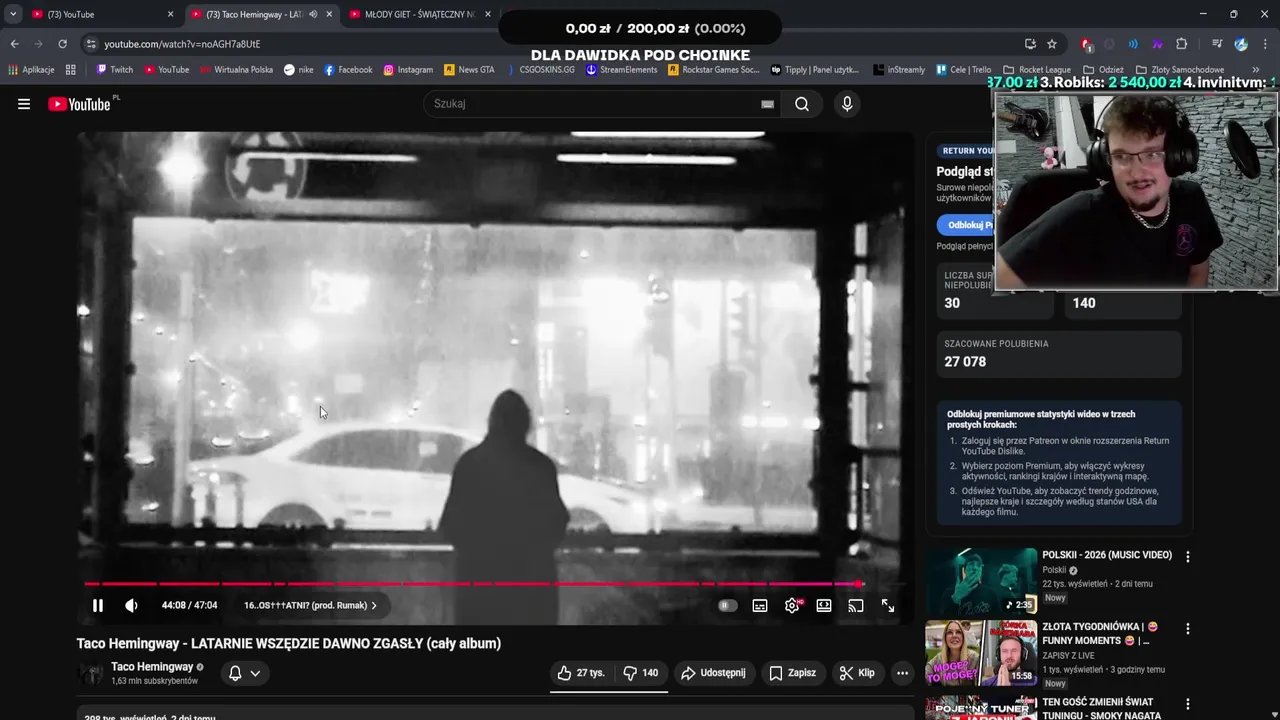
Task: Dislike the video (140)
Action: coord(641,673)
